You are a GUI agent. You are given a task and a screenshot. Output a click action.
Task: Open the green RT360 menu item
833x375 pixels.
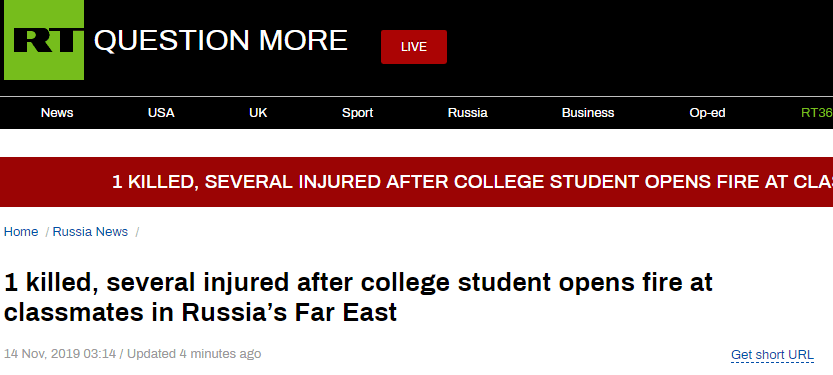click(x=817, y=113)
